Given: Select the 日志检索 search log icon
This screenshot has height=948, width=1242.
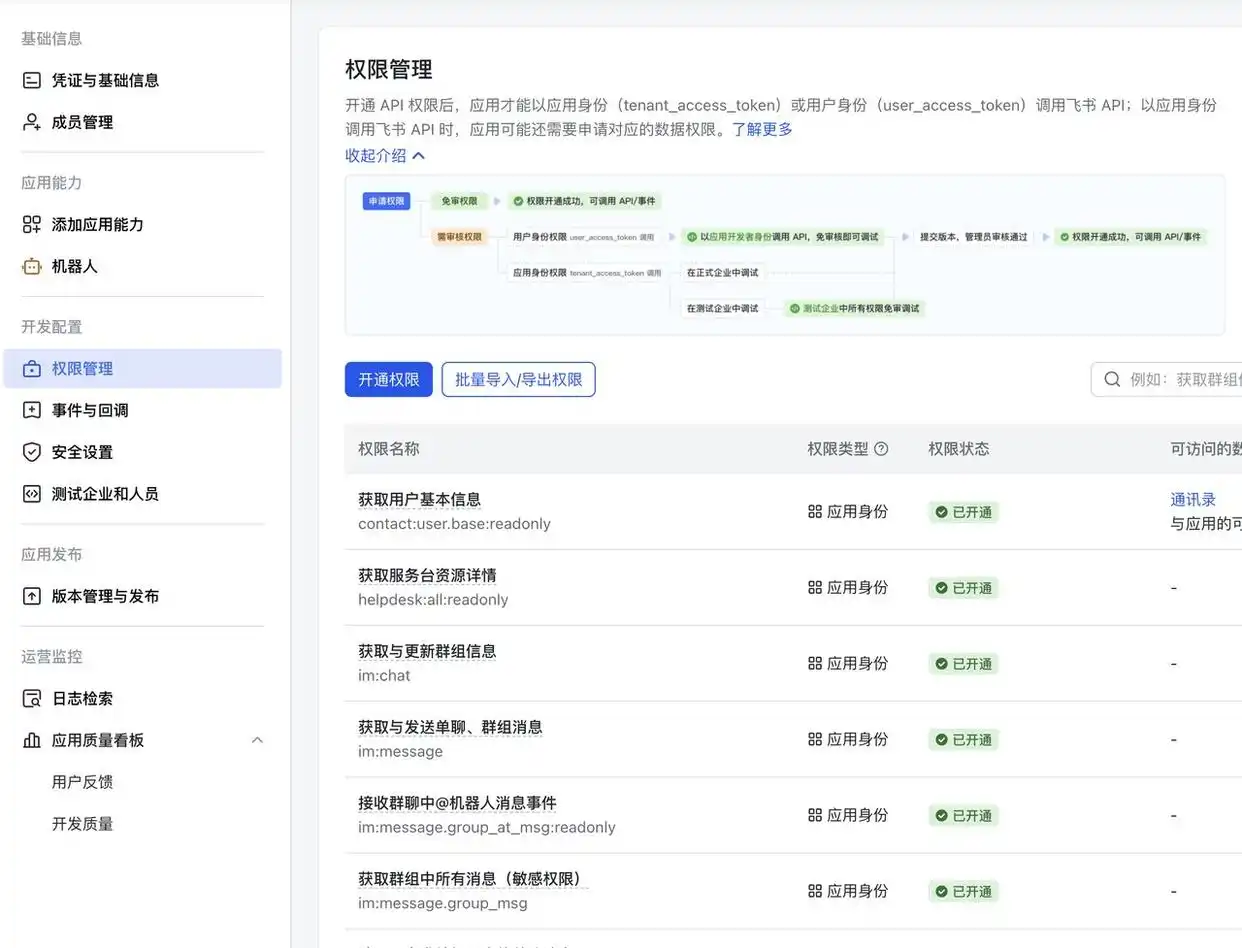Looking at the screenshot, I should (31, 698).
